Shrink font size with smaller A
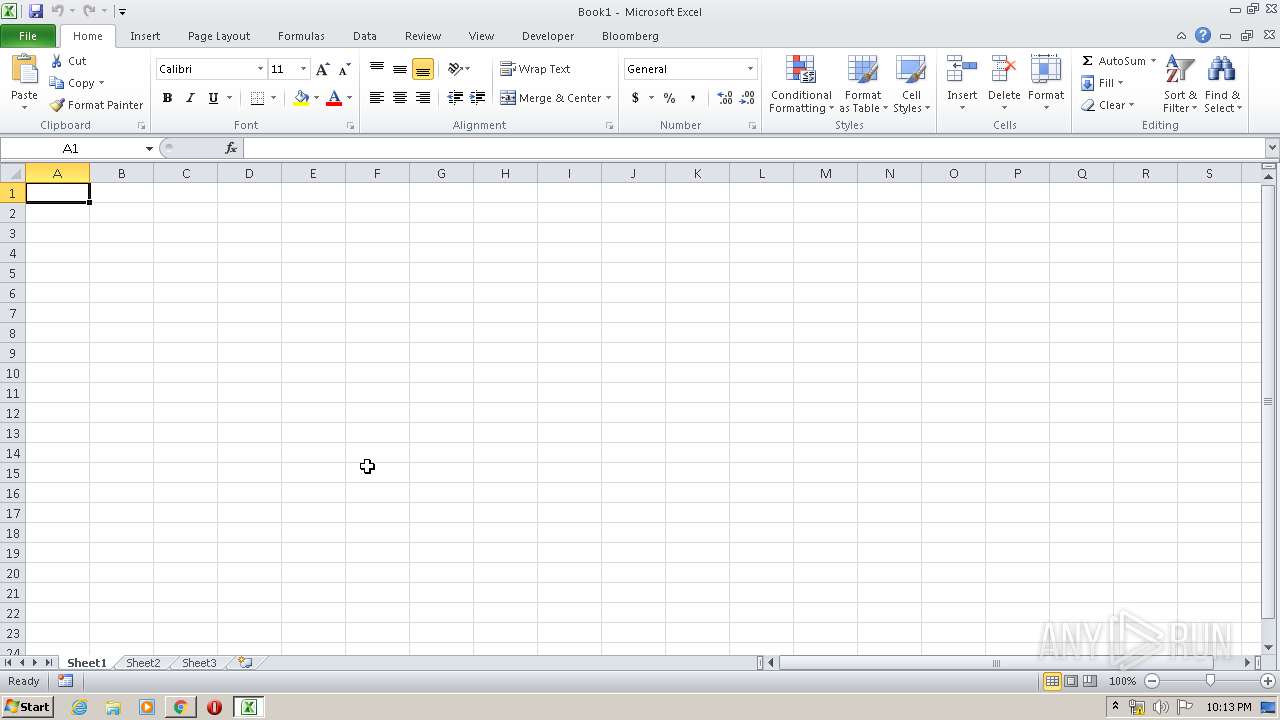Screen dimensions: 1280x720 point(344,69)
